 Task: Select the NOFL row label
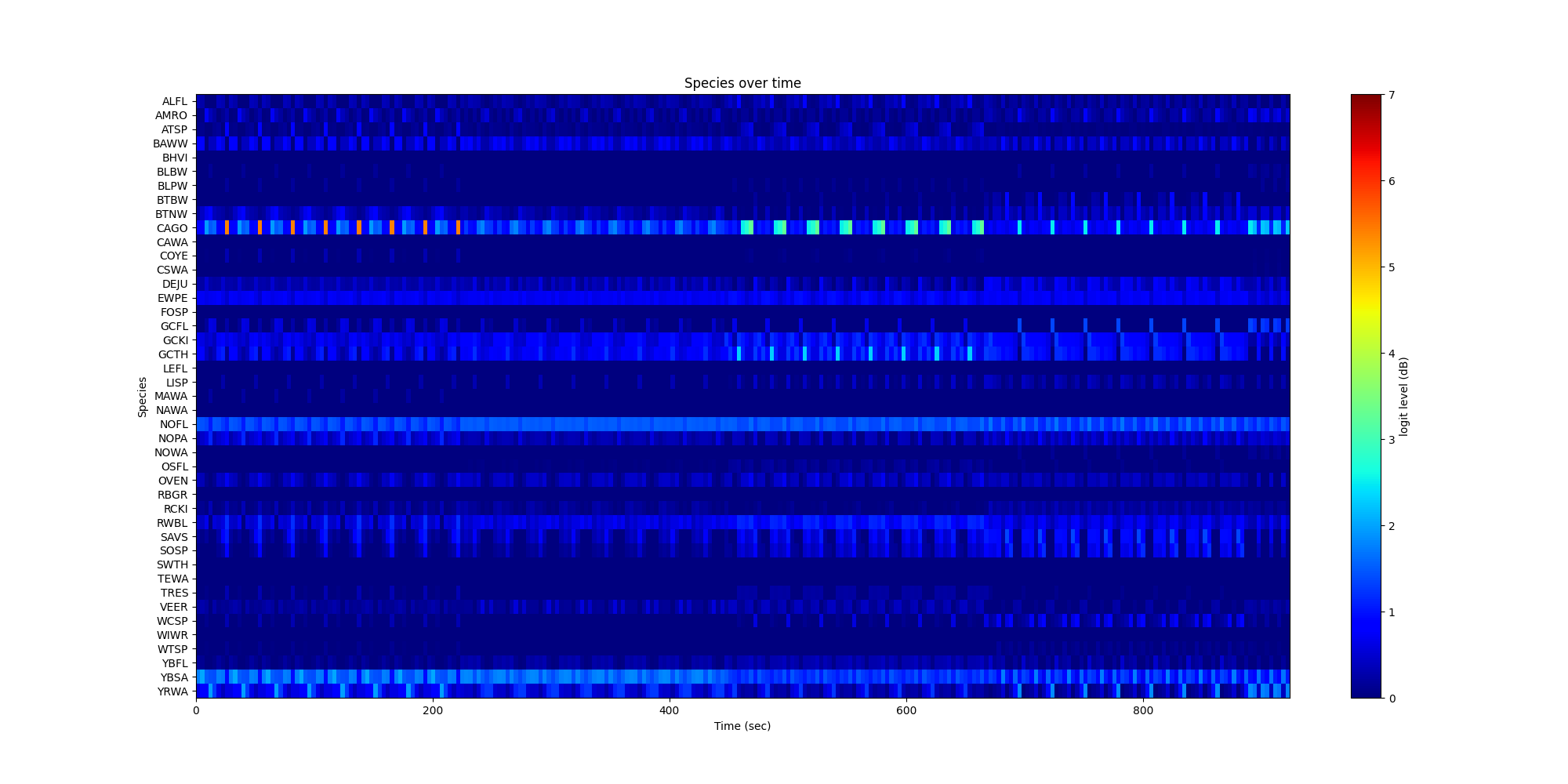point(173,424)
